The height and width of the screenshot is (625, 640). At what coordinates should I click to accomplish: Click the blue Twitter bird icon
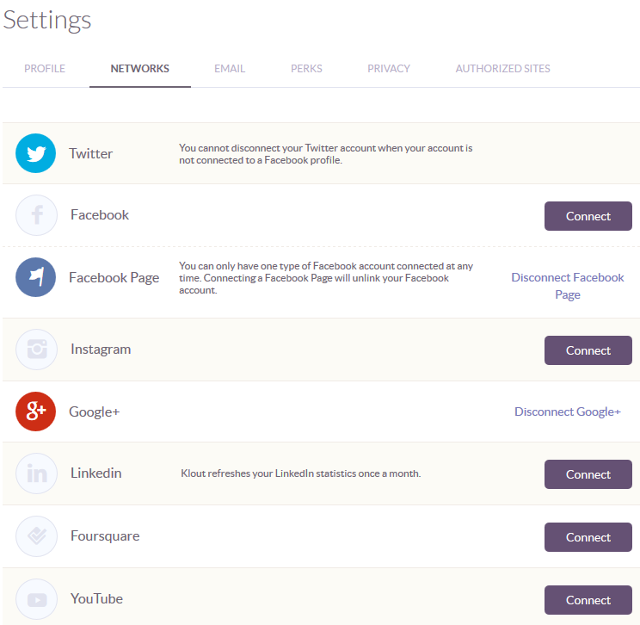point(36,153)
